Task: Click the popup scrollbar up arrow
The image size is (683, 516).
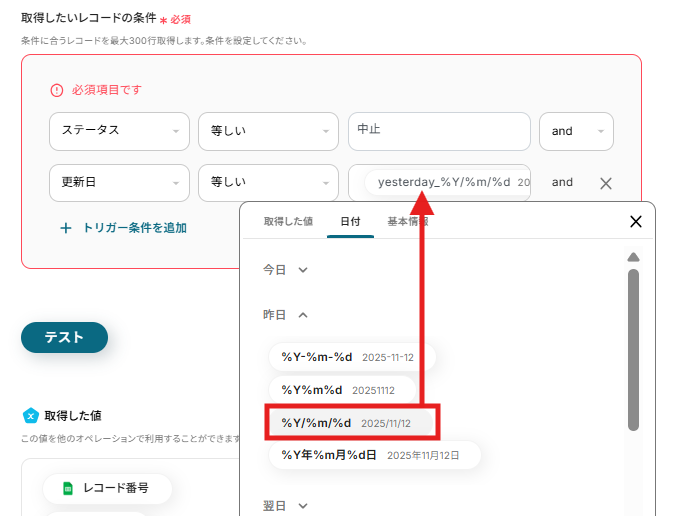Action: (x=633, y=257)
